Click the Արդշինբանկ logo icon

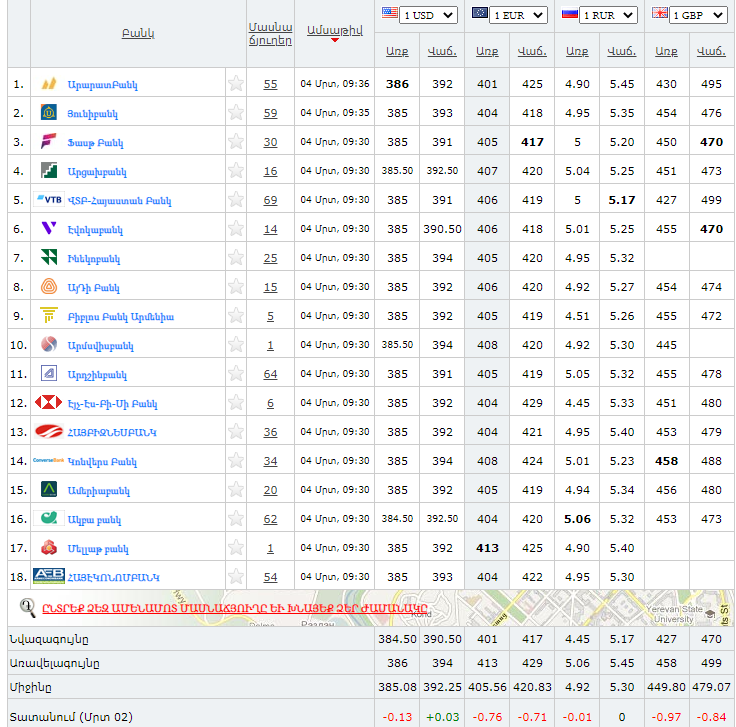click(49, 373)
